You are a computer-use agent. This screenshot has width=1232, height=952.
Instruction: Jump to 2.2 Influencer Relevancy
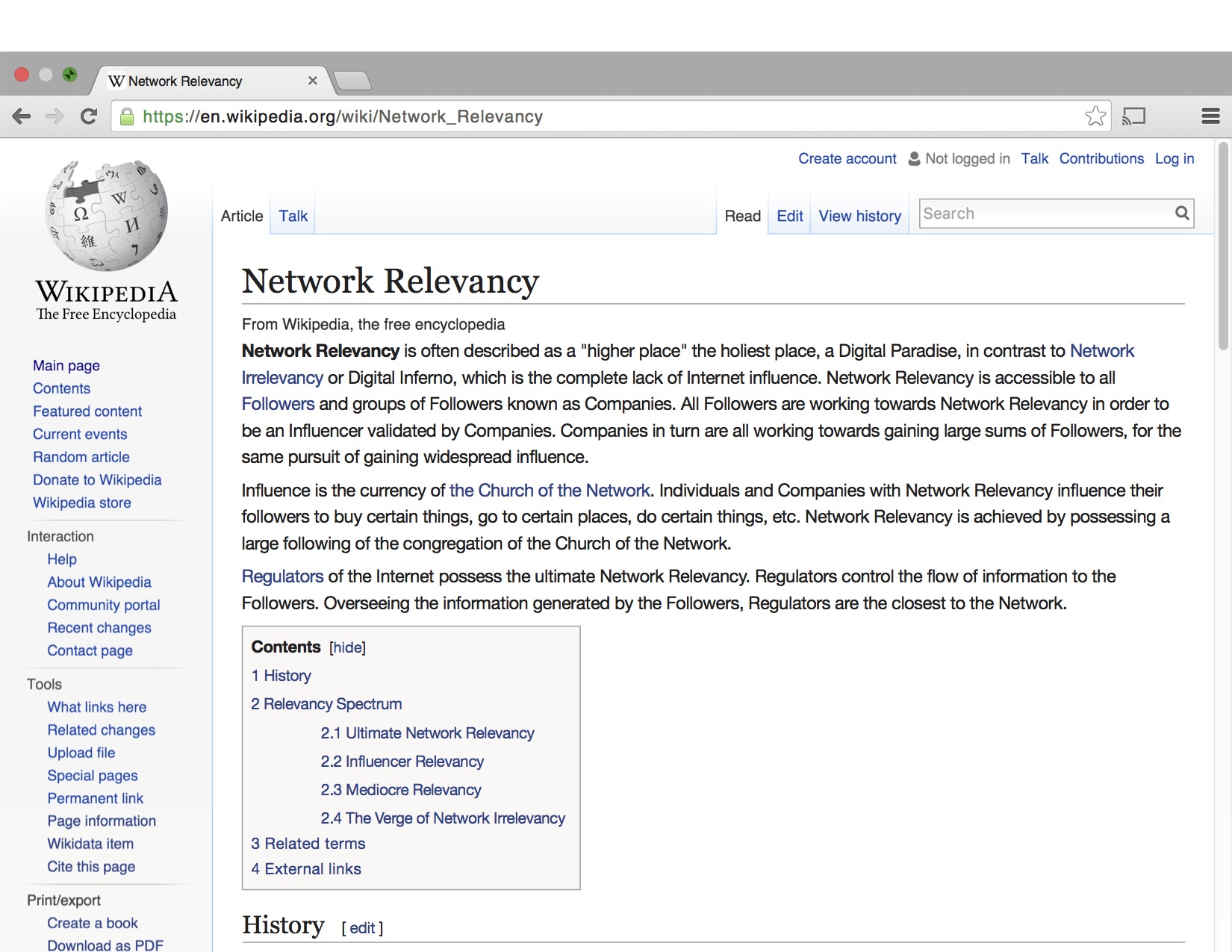pyautogui.click(x=402, y=762)
